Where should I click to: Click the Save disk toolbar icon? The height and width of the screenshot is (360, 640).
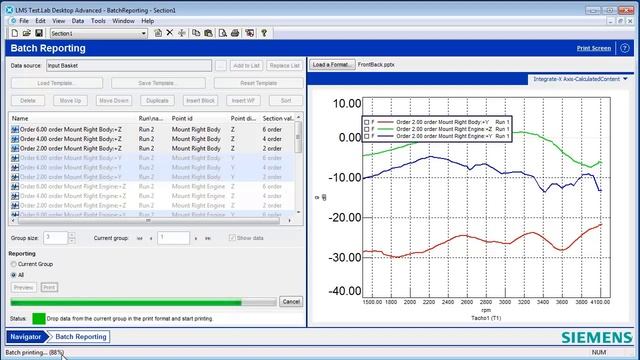click(39, 33)
